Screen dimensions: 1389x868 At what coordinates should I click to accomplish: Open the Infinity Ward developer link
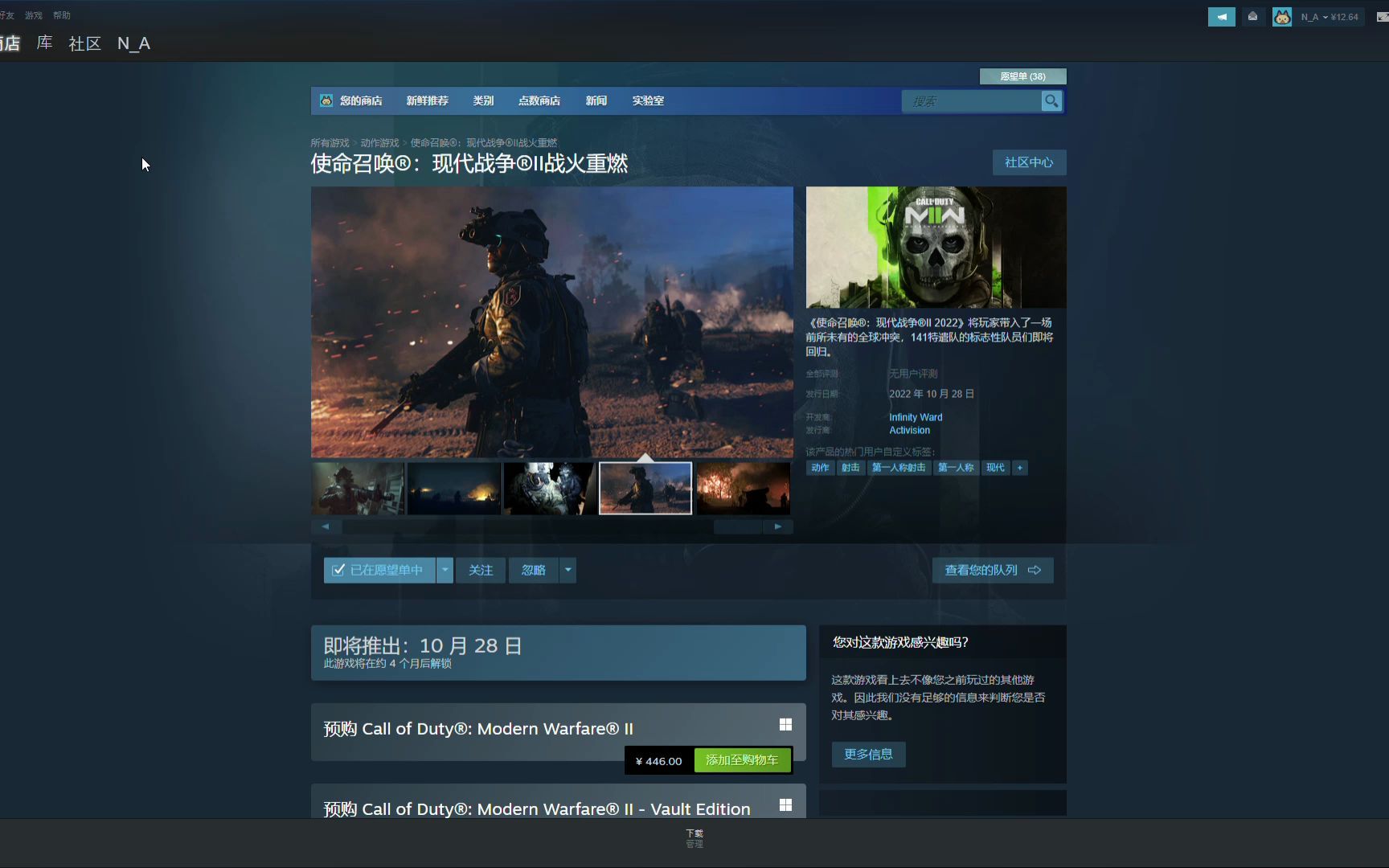[916, 417]
